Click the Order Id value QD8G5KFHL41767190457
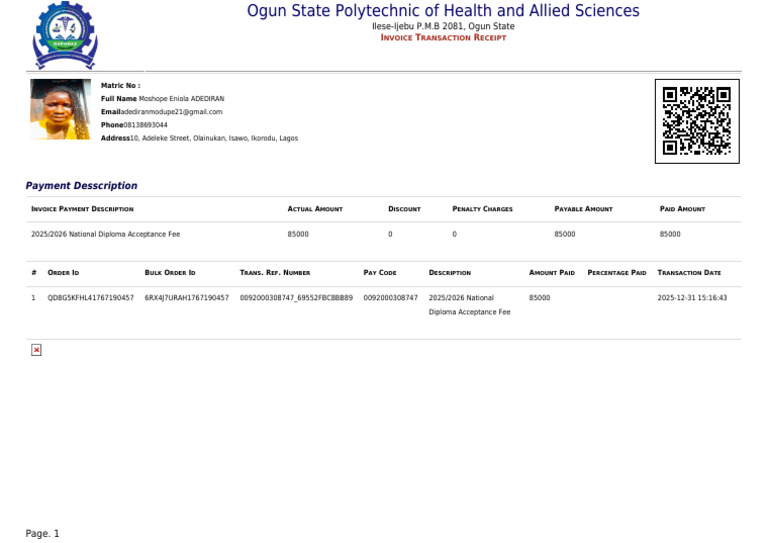Screen dimensions: 768x543 coord(91,298)
